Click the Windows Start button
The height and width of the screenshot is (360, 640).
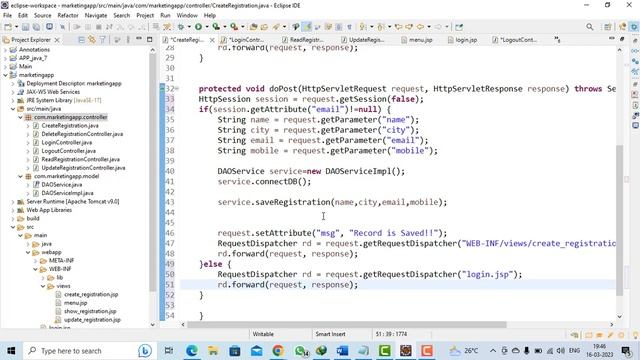[11, 351]
